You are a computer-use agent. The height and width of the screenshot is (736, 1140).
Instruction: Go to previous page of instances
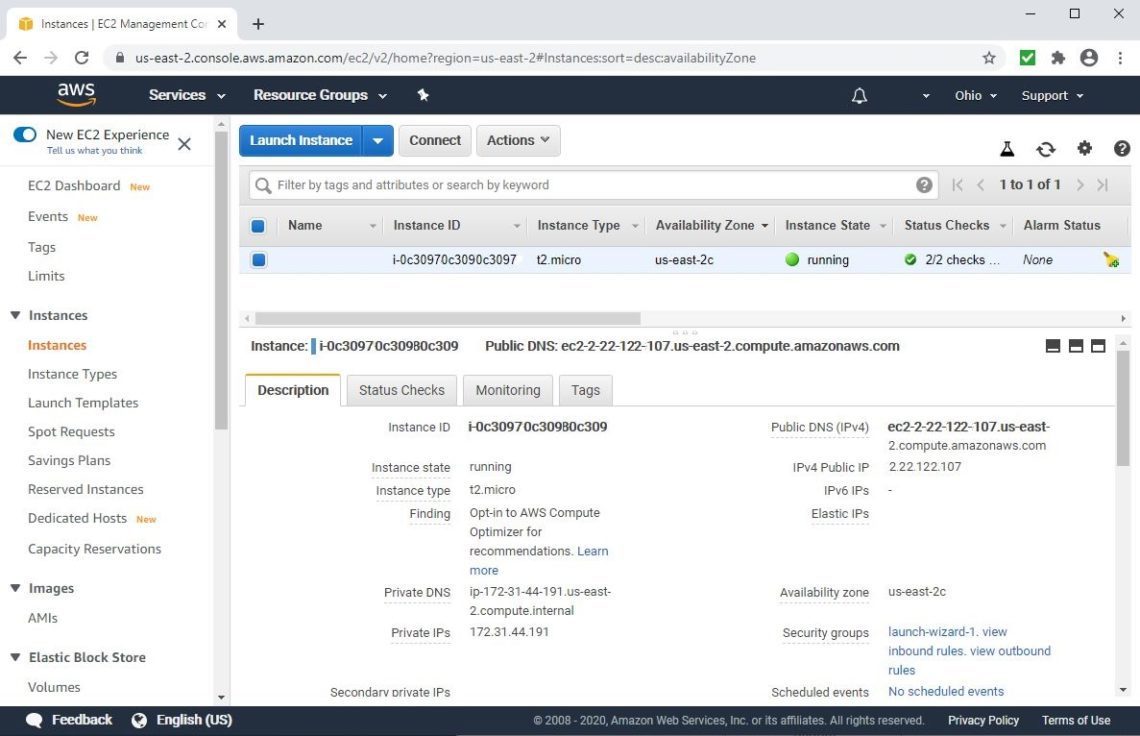click(x=981, y=185)
